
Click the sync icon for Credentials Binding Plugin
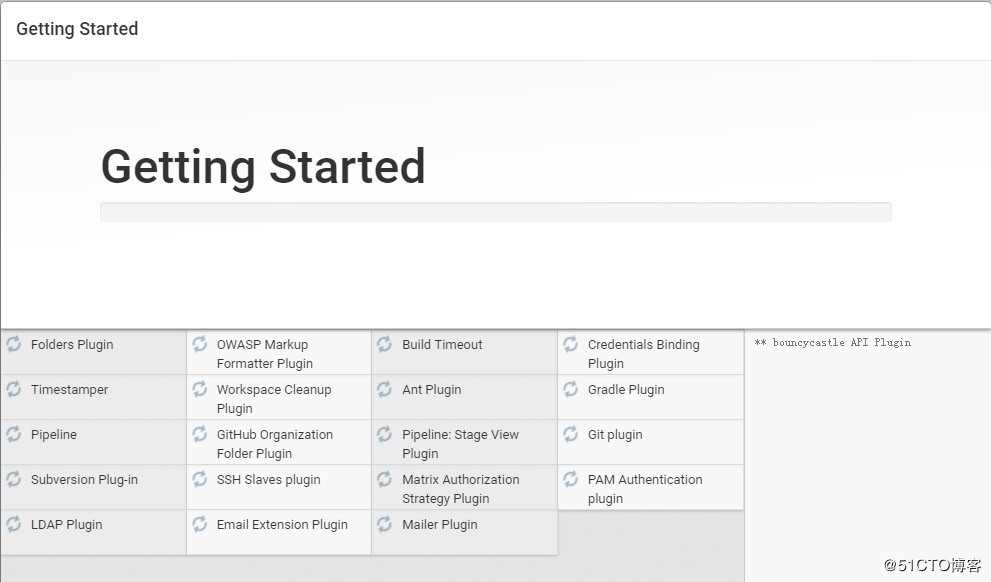pos(571,344)
